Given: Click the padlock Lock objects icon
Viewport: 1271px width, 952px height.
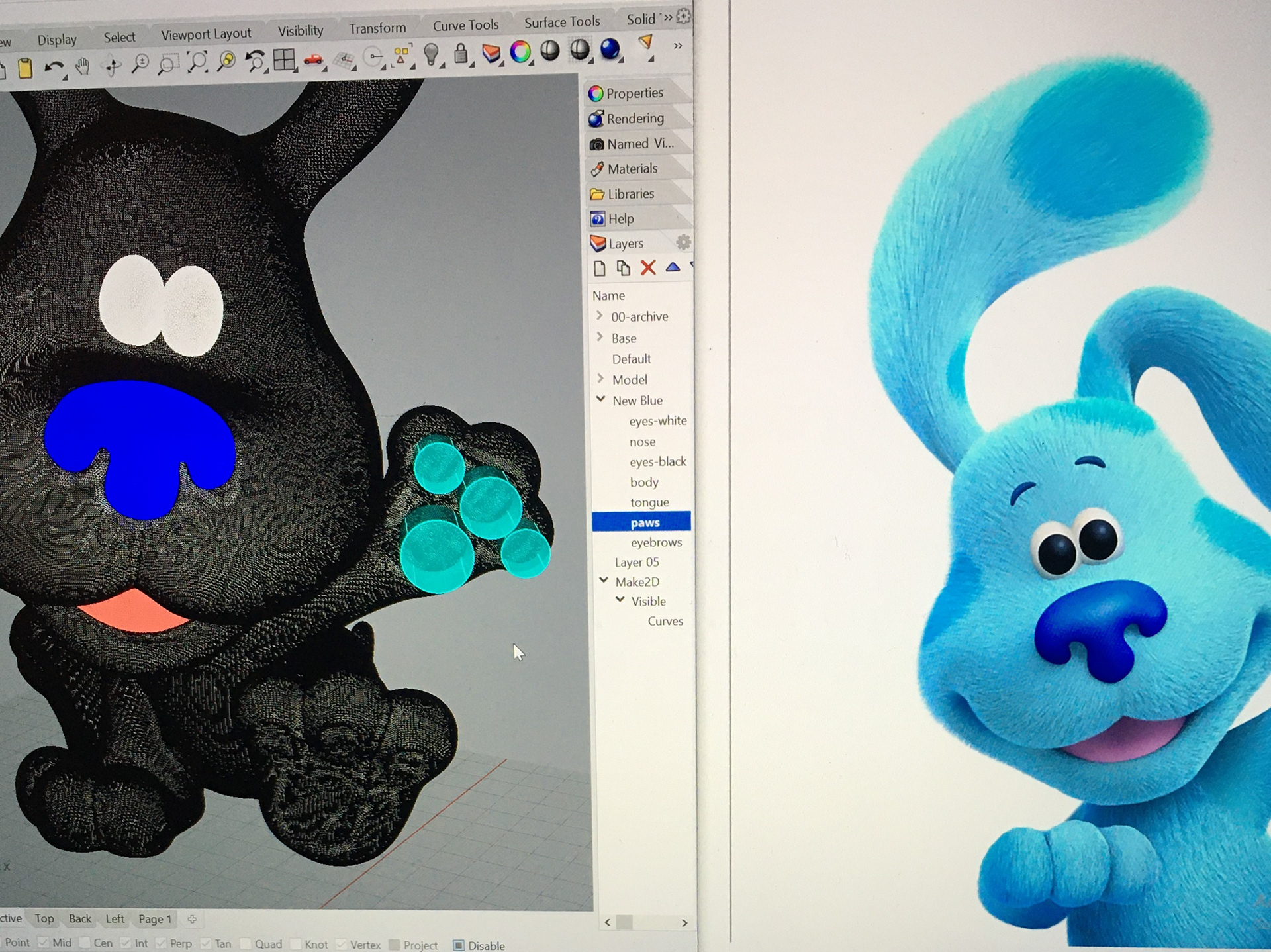Looking at the screenshot, I should [461, 53].
